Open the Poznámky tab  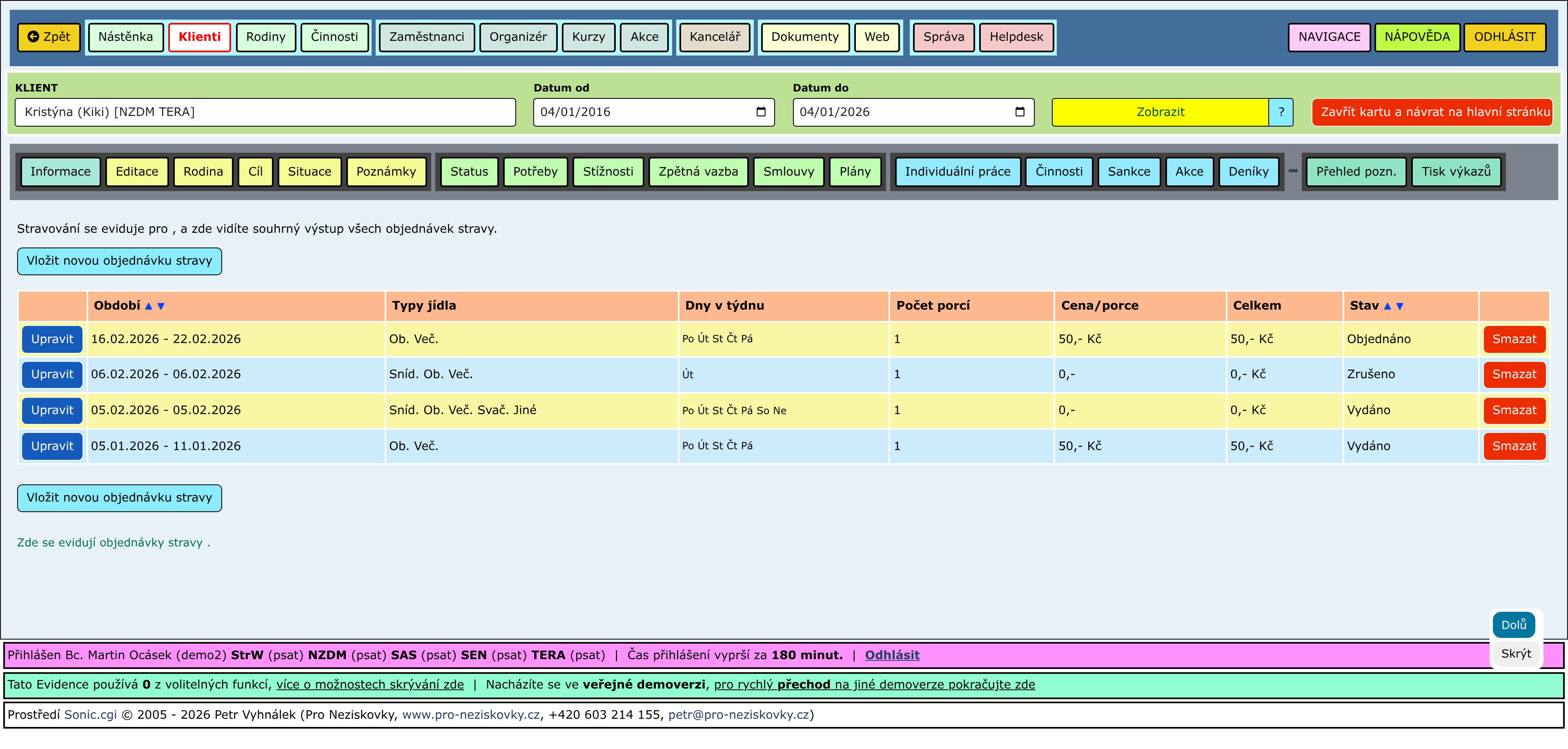(387, 172)
